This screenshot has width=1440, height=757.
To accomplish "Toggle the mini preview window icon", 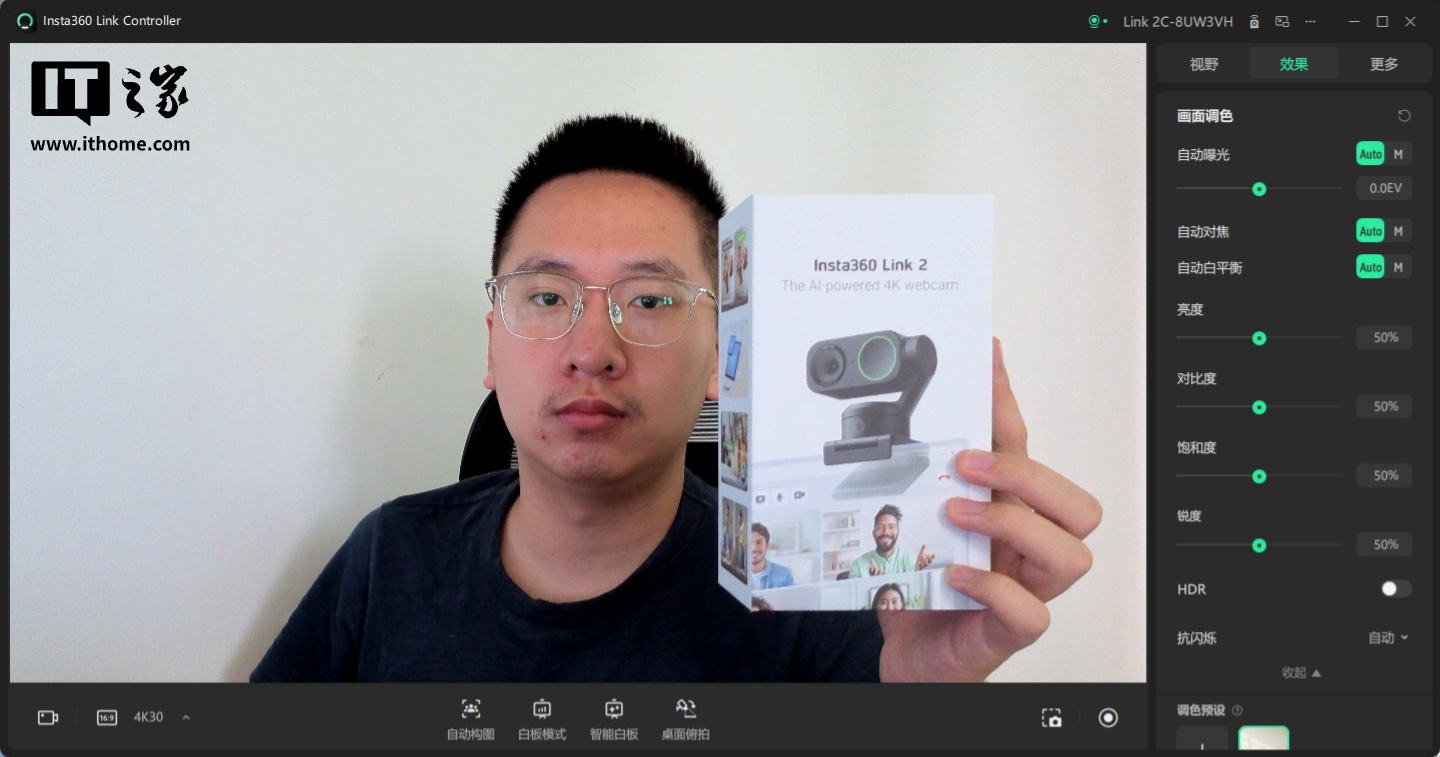I will coord(1282,21).
